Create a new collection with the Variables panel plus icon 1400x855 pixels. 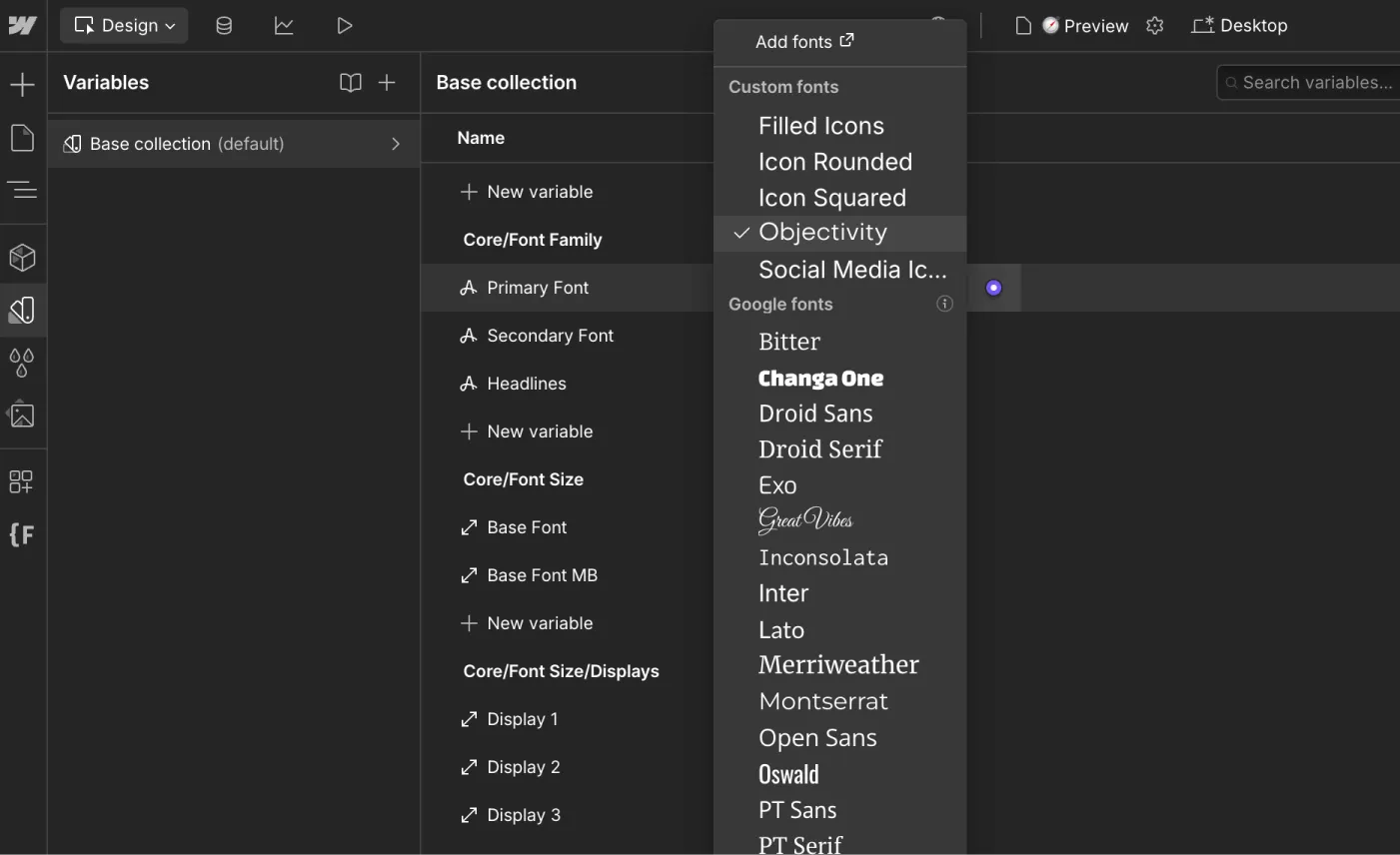click(388, 83)
